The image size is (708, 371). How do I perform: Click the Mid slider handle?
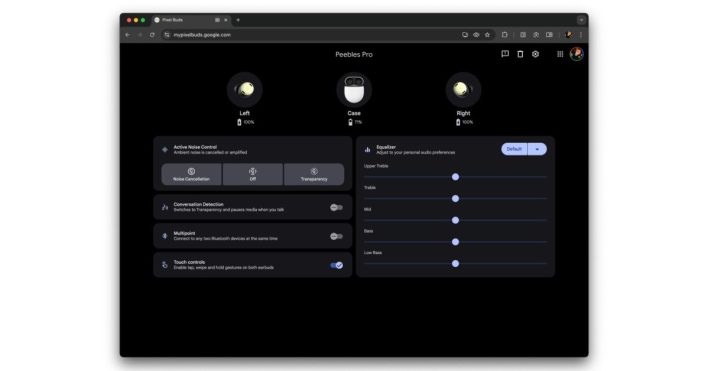pyautogui.click(x=456, y=220)
